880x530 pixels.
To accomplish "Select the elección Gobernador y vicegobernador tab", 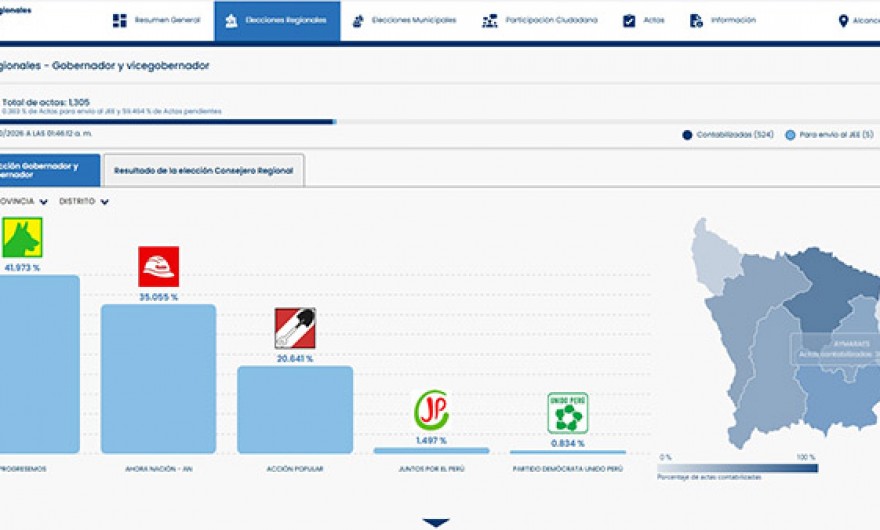I will pos(50,170).
